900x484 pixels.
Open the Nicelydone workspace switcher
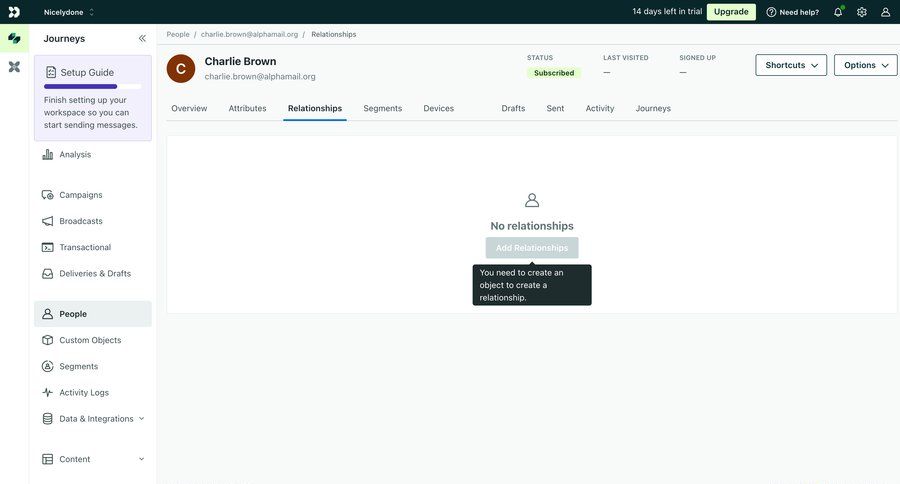(68, 12)
